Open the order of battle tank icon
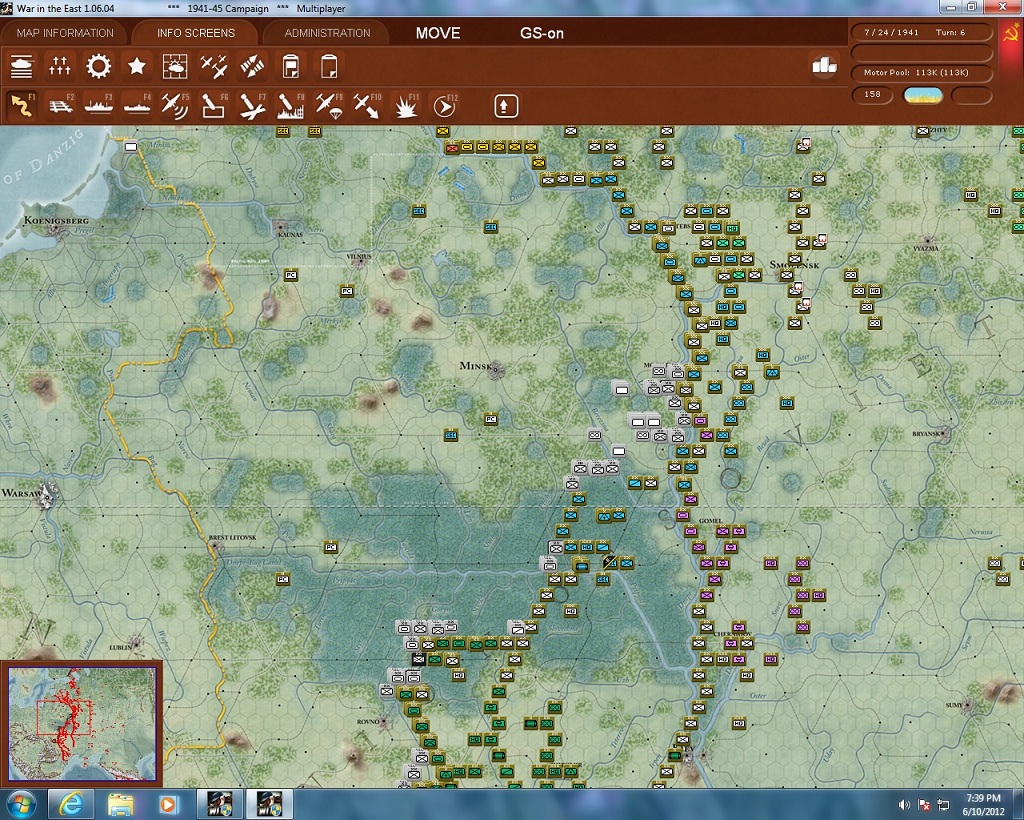Viewport: 1024px width, 820px height. coord(22,67)
